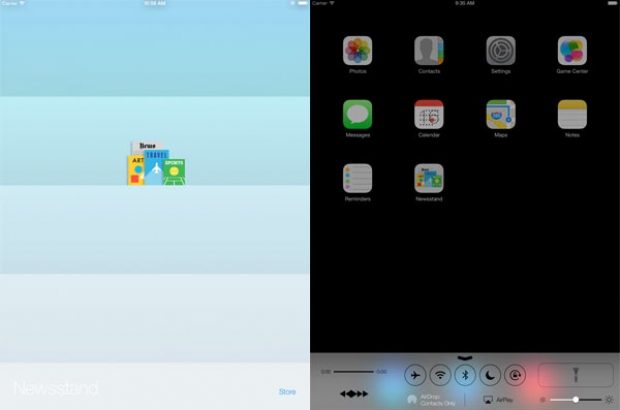Adjust the brightness slider
The image size is (620, 410).
576,400
